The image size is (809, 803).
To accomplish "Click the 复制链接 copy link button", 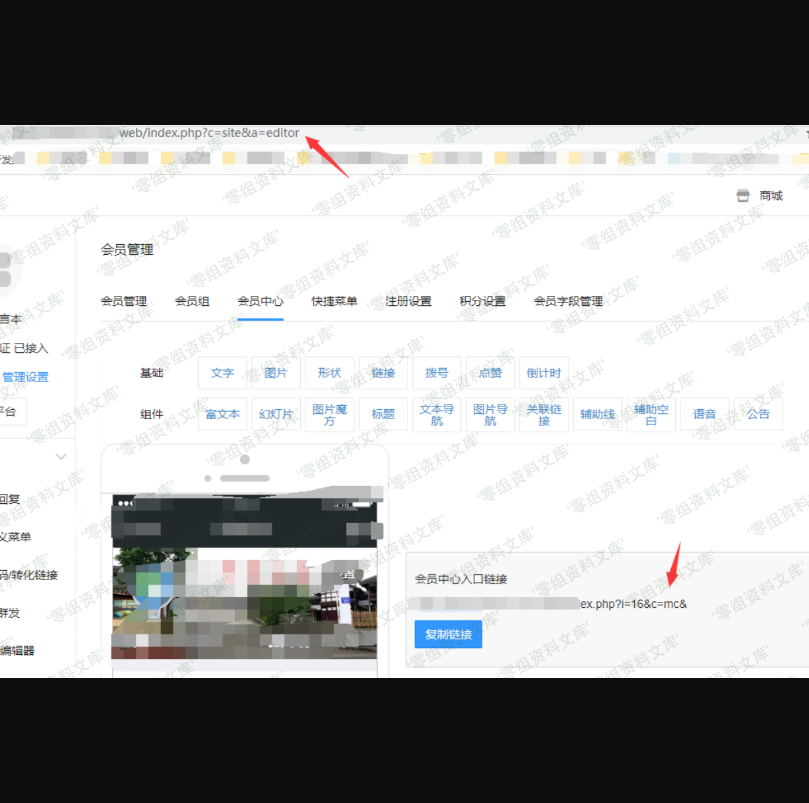I will [x=448, y=634].
